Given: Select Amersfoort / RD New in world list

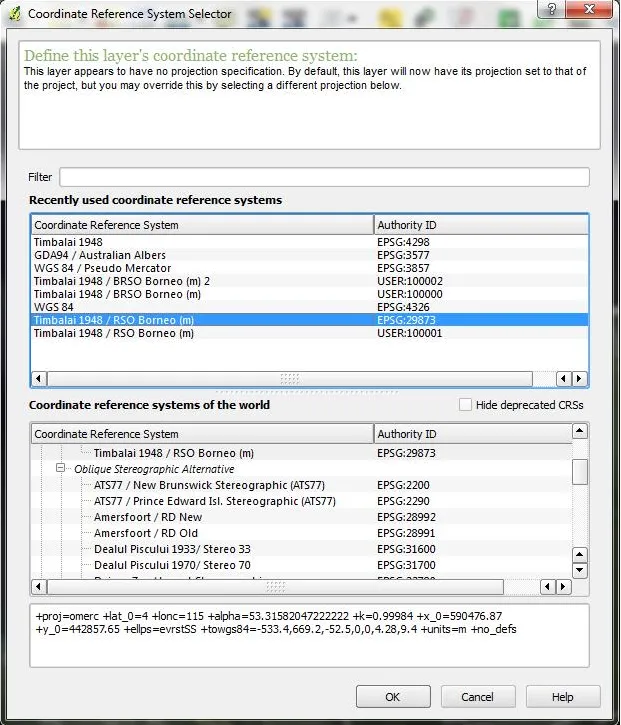Looking at the screenshot, I should pos(148,517).
